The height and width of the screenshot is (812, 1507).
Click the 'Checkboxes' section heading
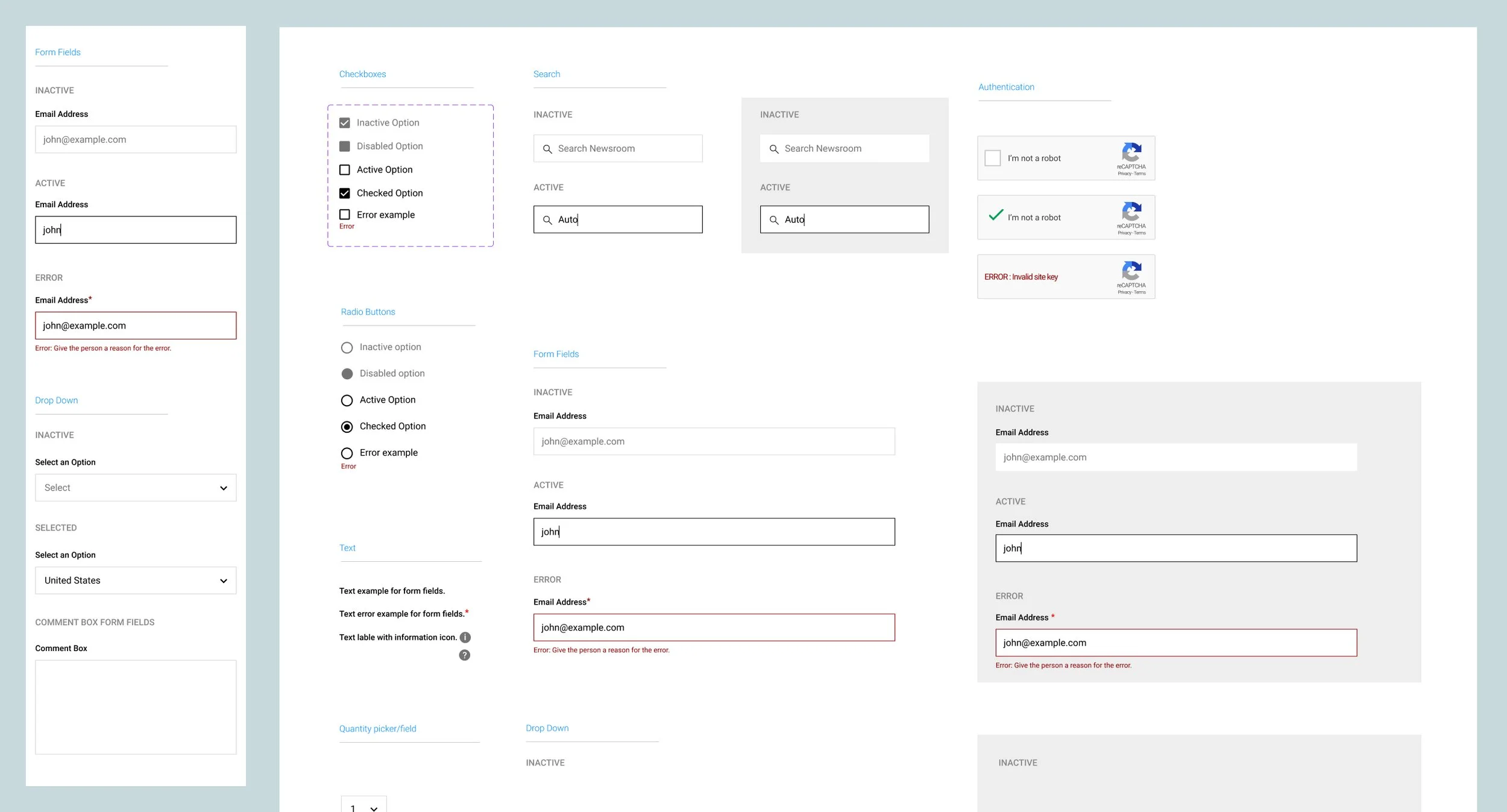click(x=362, y=74)
